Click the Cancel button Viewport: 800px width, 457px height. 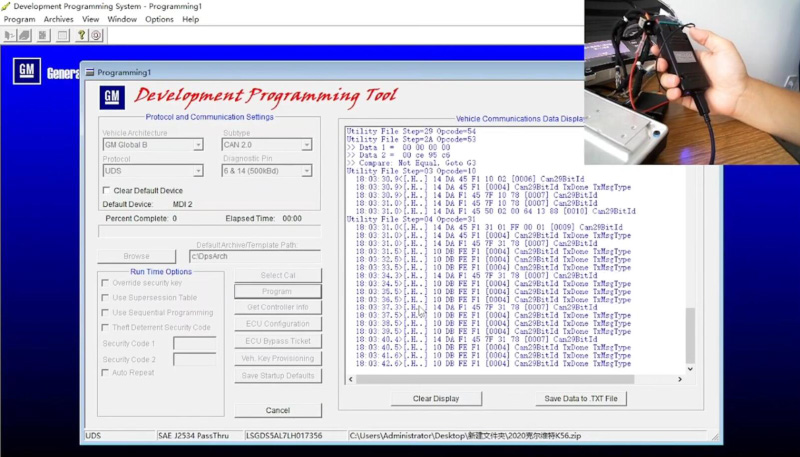pyautogui.click(x=278, y=410)
